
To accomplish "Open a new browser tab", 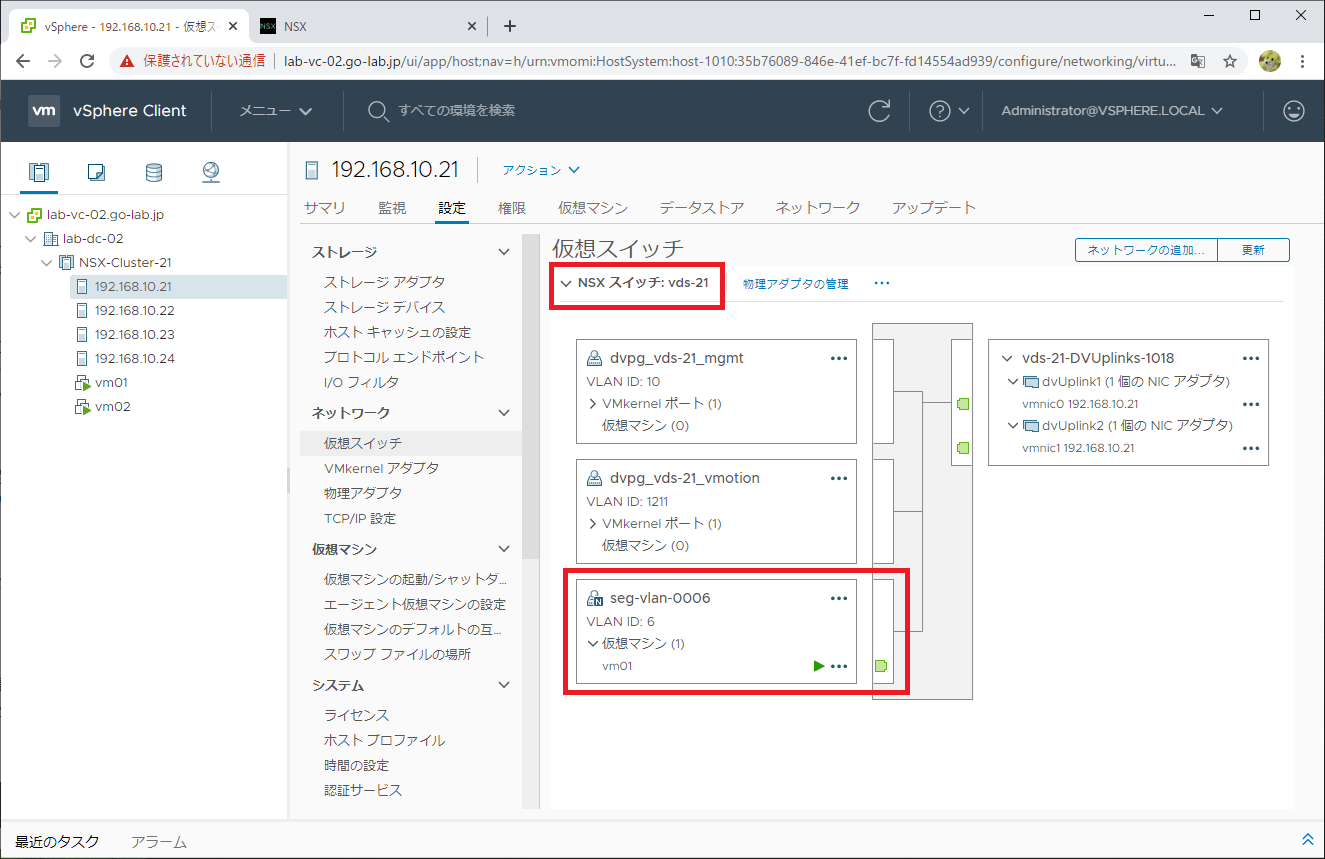I will [510, 26].
